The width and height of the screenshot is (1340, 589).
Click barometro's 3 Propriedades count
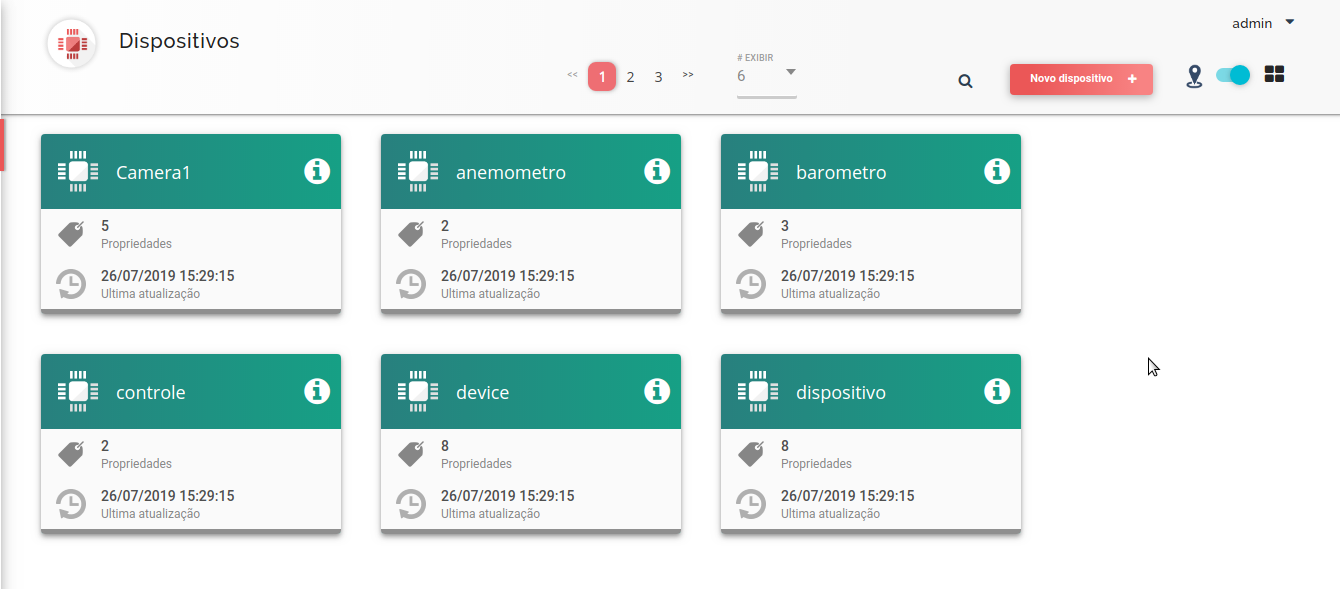[816, 234]
